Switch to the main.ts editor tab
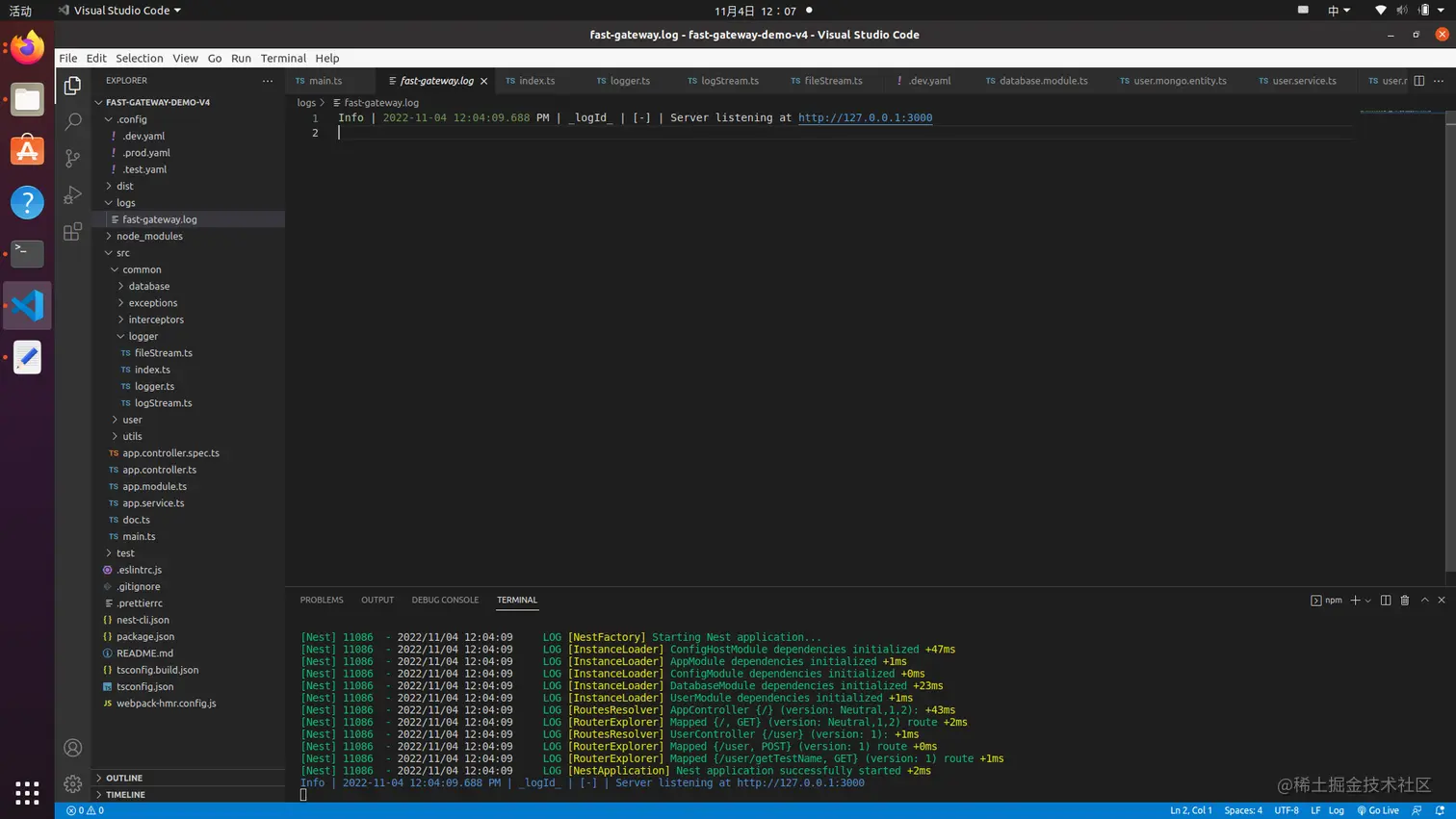This screenshot has width=1456, height=819. [325, 81]
